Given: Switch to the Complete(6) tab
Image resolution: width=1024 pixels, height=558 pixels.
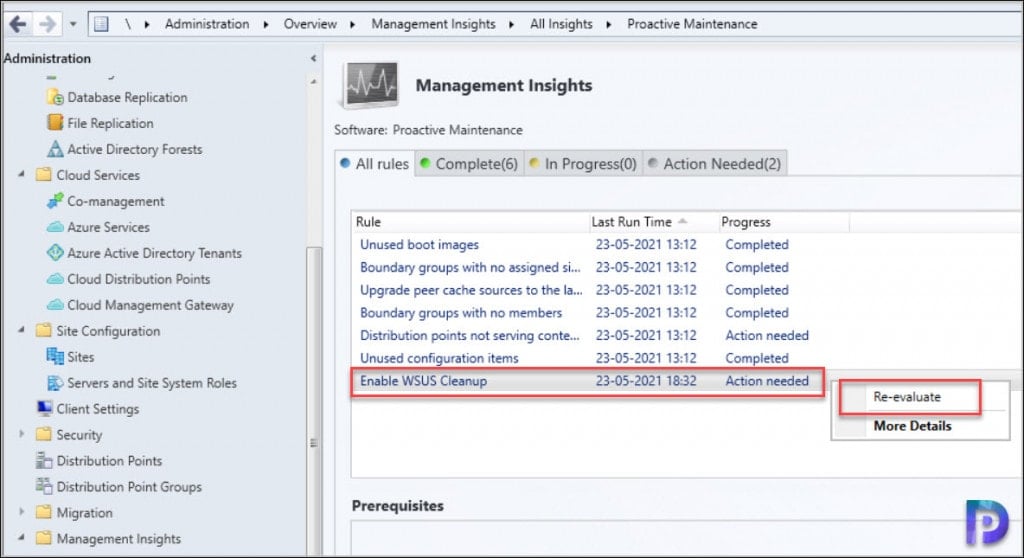Looking at the screenshot, I should [469, 163].
